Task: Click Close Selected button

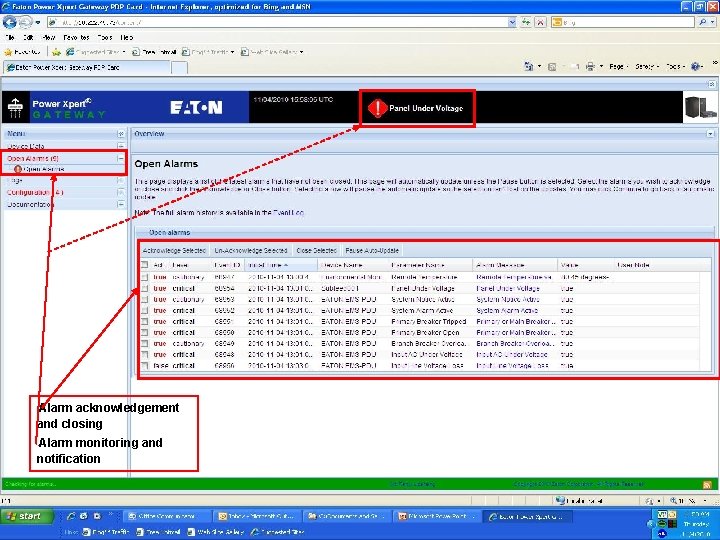Action: click(316, 250)
